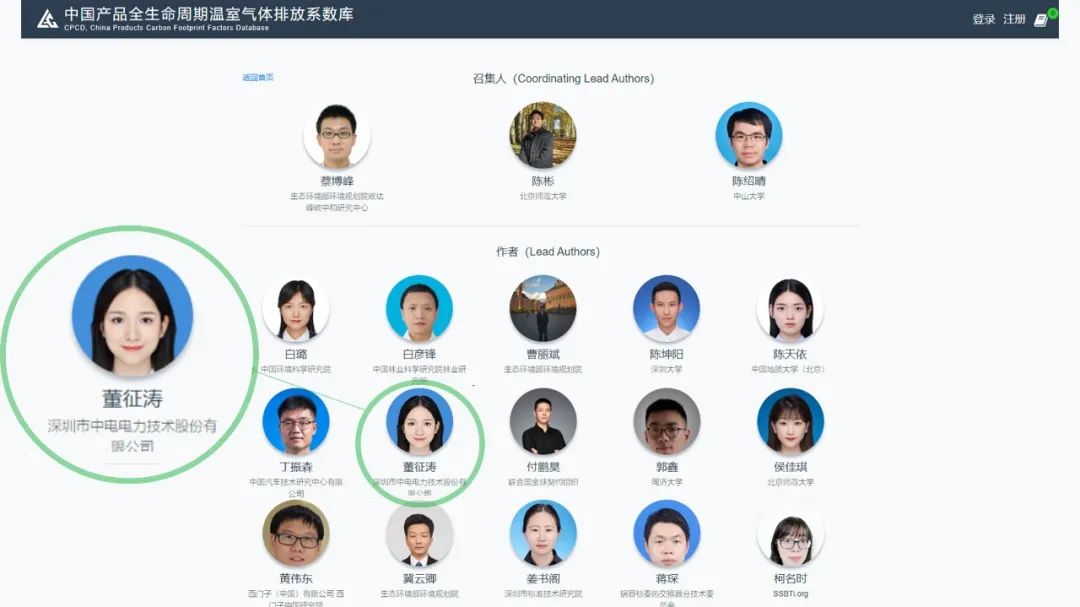Open 黄伟东's profile picture
The image size is (1080, 607).
click(296, 534)
